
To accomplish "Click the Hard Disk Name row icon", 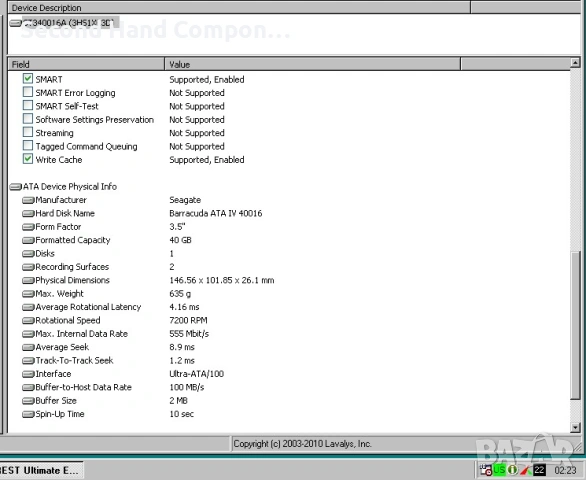I will (28, 213).
